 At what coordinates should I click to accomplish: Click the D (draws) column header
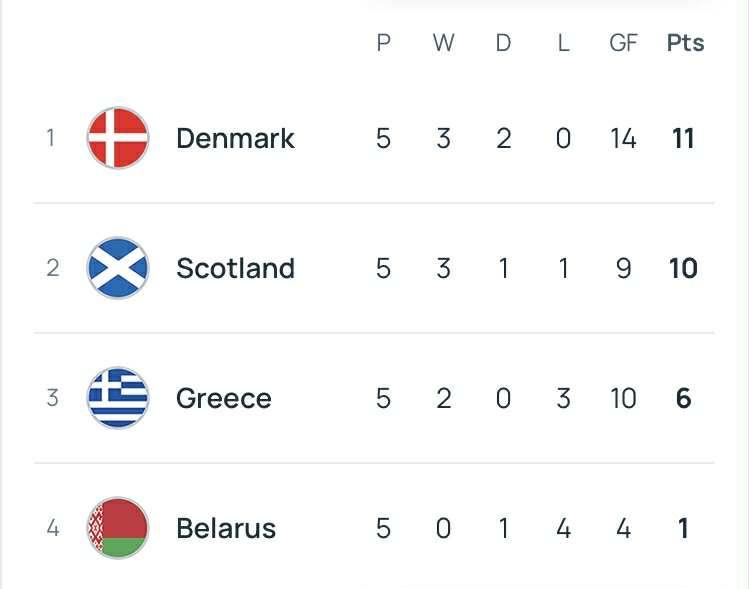click(x=503, y=43)
